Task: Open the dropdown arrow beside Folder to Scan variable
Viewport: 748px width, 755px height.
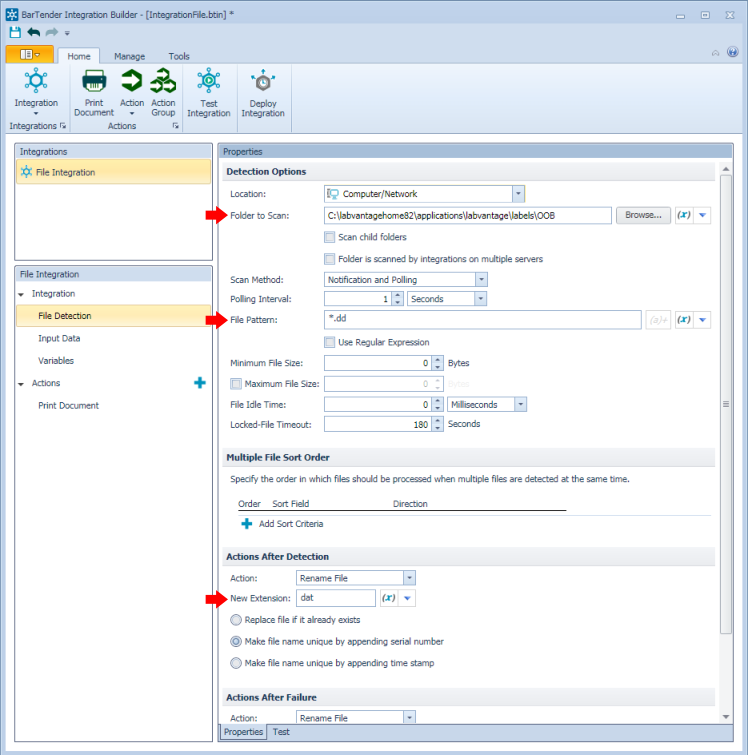Action: pos(703,215)
